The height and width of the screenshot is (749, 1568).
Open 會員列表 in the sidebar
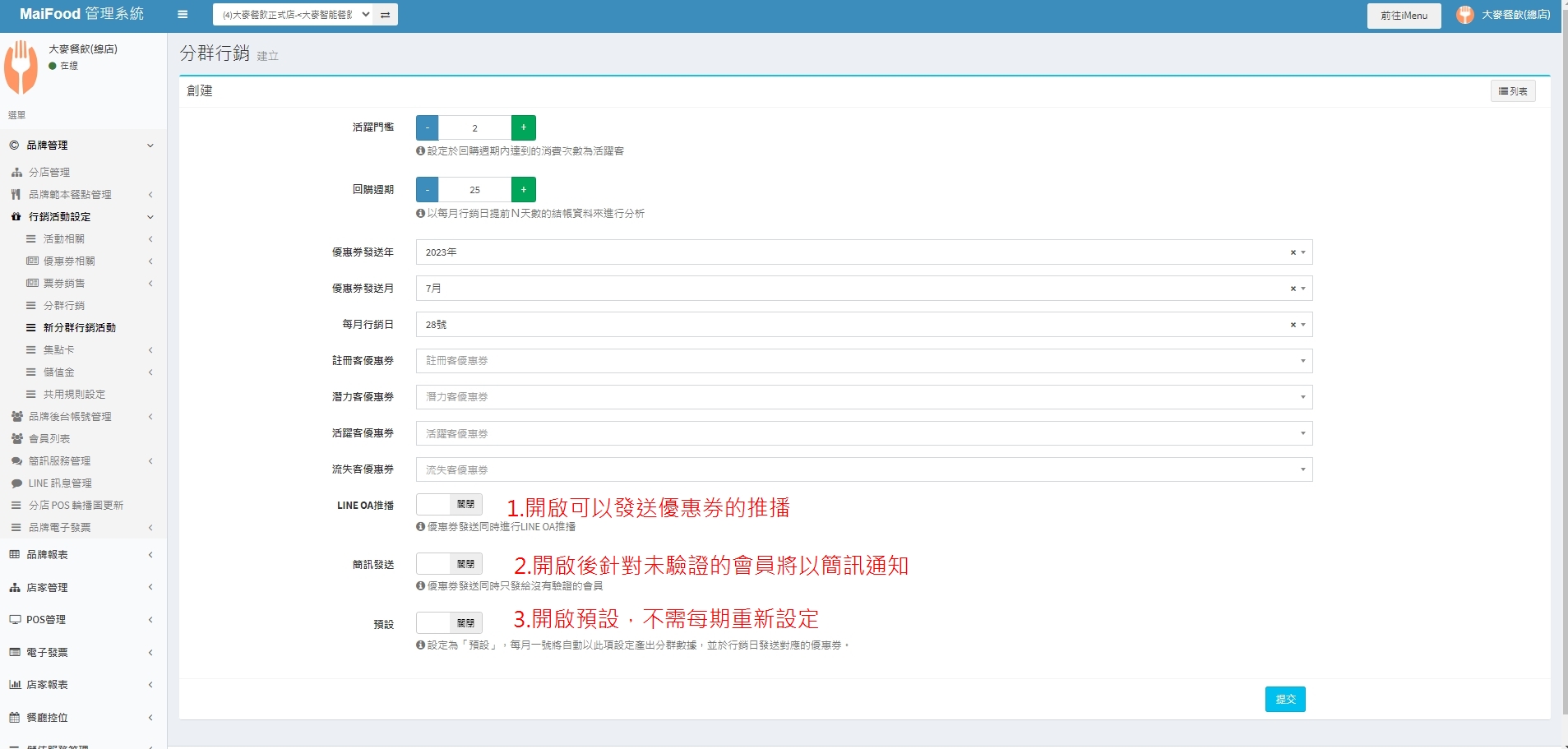[x=49, y=439]
